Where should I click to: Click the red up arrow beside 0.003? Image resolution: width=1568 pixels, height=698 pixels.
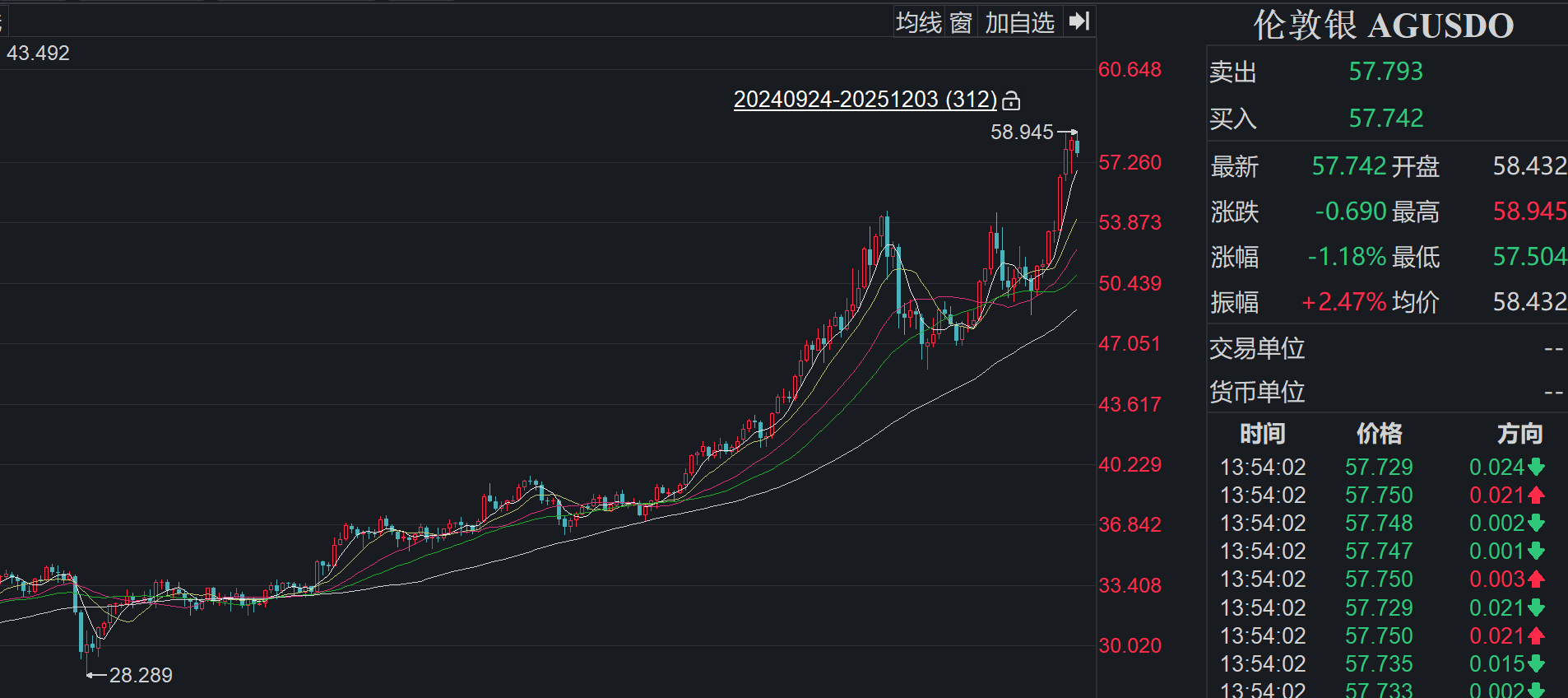pos(1536,579)
